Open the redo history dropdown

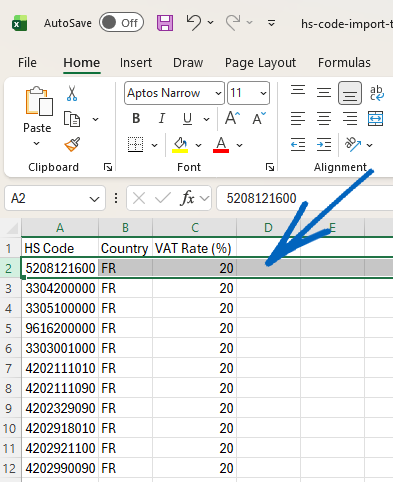pos(249,23)
